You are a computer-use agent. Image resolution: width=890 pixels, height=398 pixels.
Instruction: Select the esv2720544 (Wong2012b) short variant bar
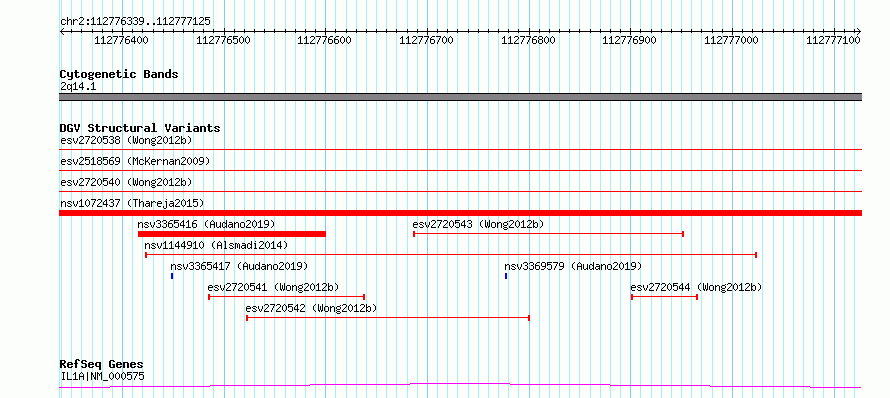664,297
